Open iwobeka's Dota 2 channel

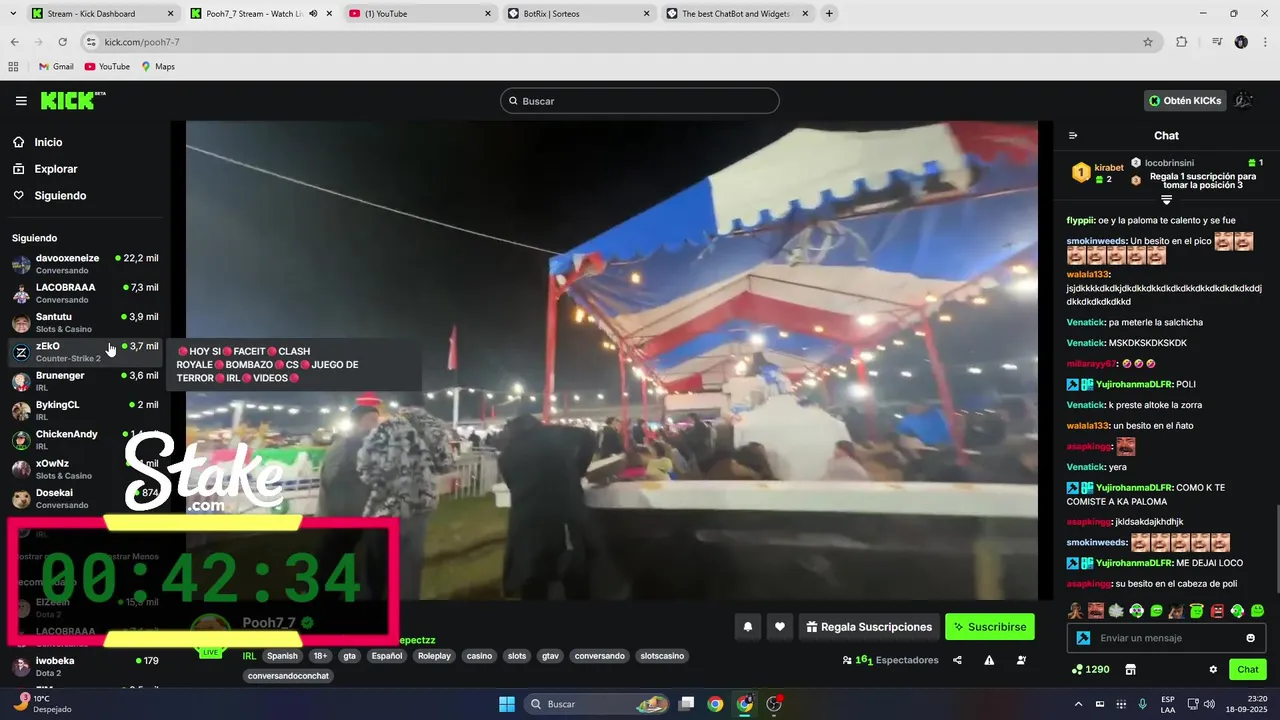tap(85, 666)
